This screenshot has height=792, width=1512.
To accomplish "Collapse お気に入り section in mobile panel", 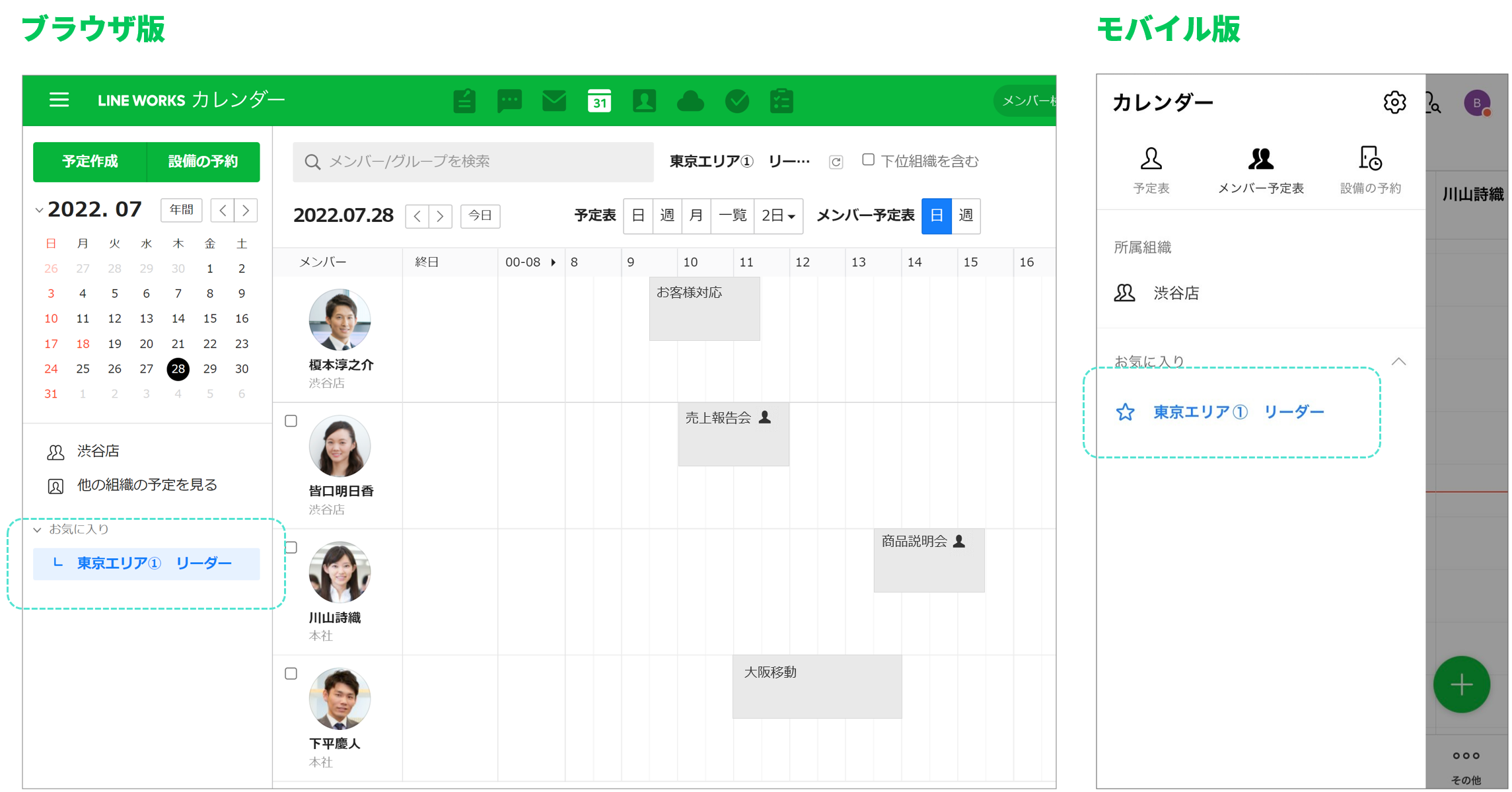I will tap(1398, 361).
